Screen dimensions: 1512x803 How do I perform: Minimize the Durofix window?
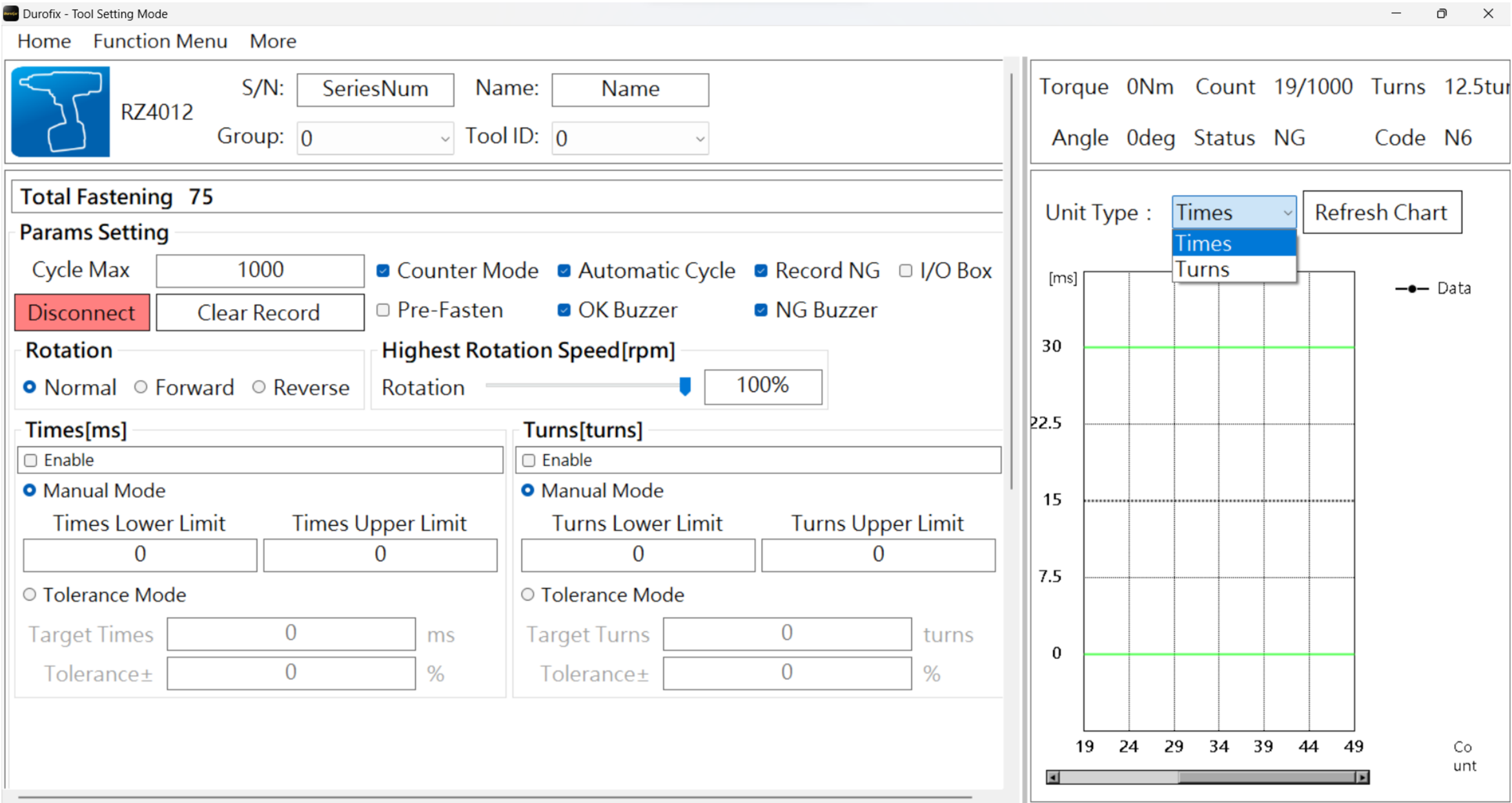point(1396,14)
